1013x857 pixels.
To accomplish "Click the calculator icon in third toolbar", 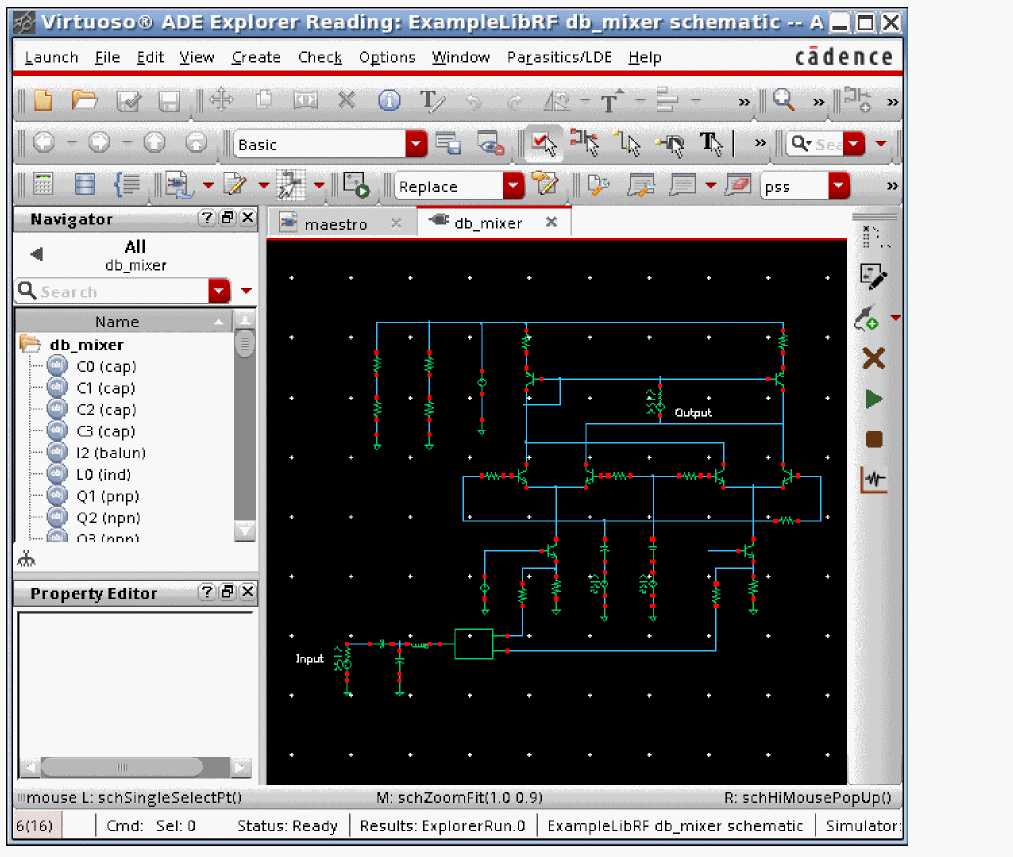I will [43, 185].
